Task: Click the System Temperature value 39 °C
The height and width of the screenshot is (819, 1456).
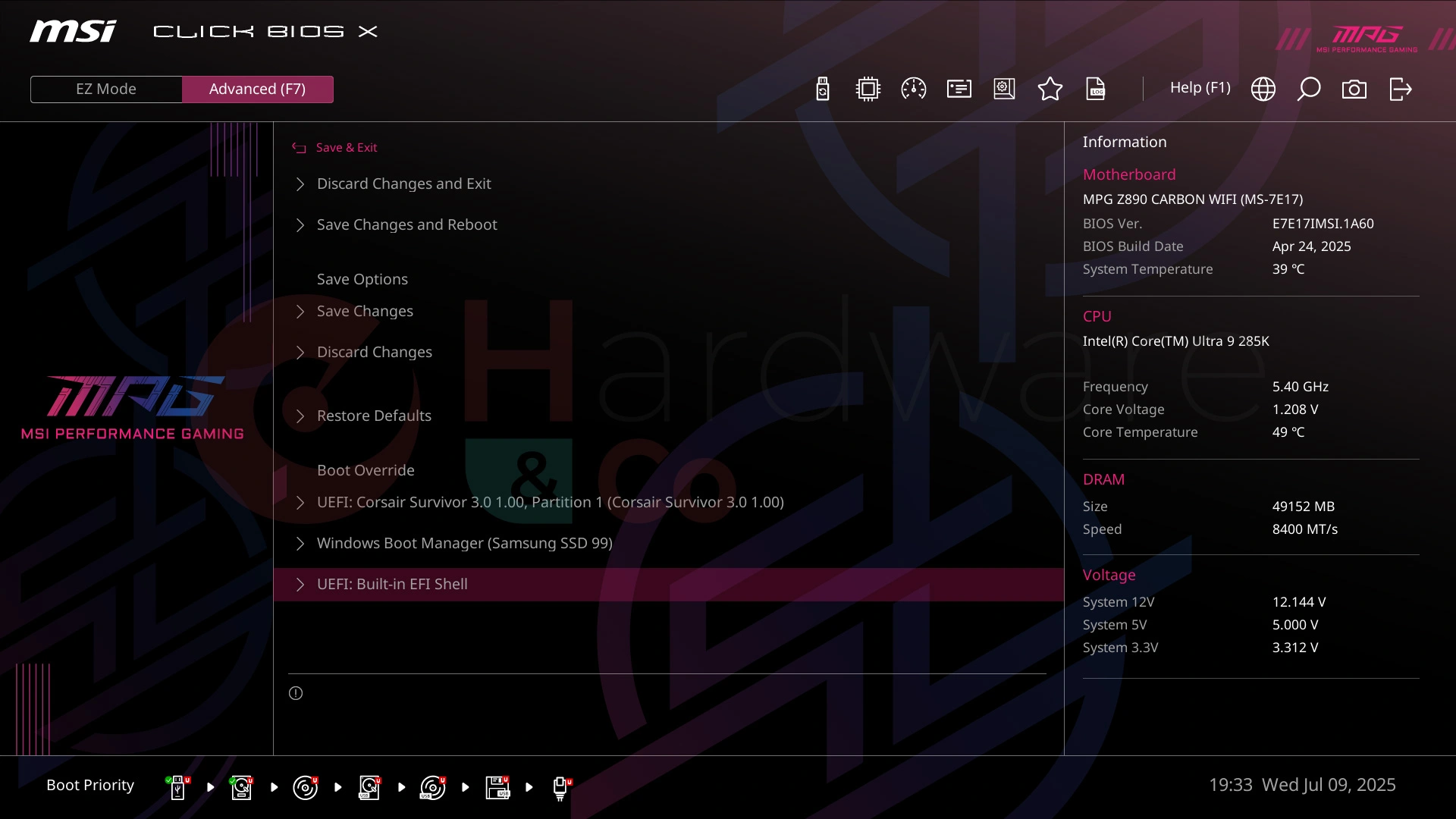Action: pos(1288,269)
